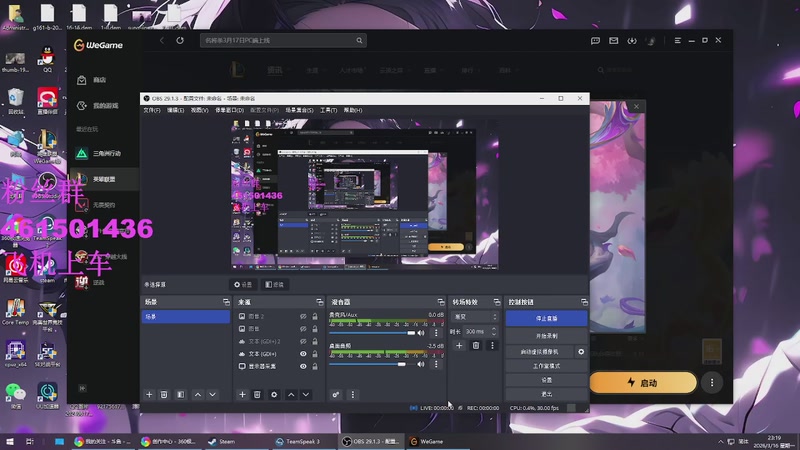Remove transition with the trash icon
This screenshot has height=450, width=800.
(476, 345)
